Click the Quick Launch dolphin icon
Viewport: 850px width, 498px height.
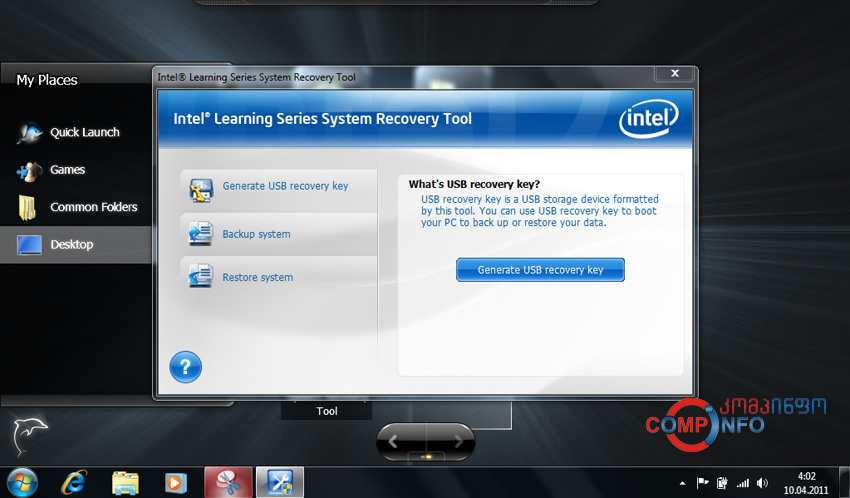29,133
